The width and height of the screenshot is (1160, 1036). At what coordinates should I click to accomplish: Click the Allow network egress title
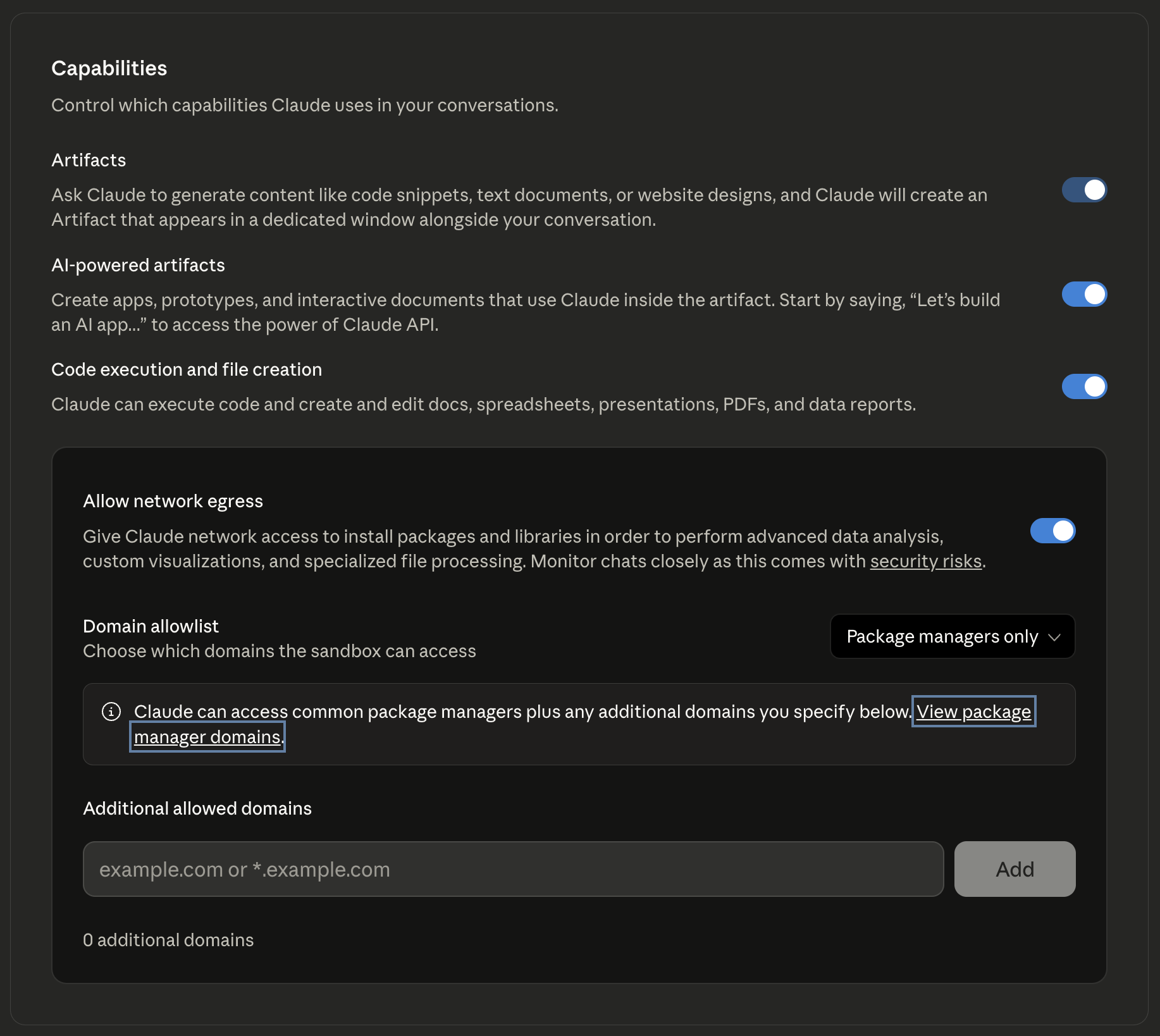coord(173,500)
